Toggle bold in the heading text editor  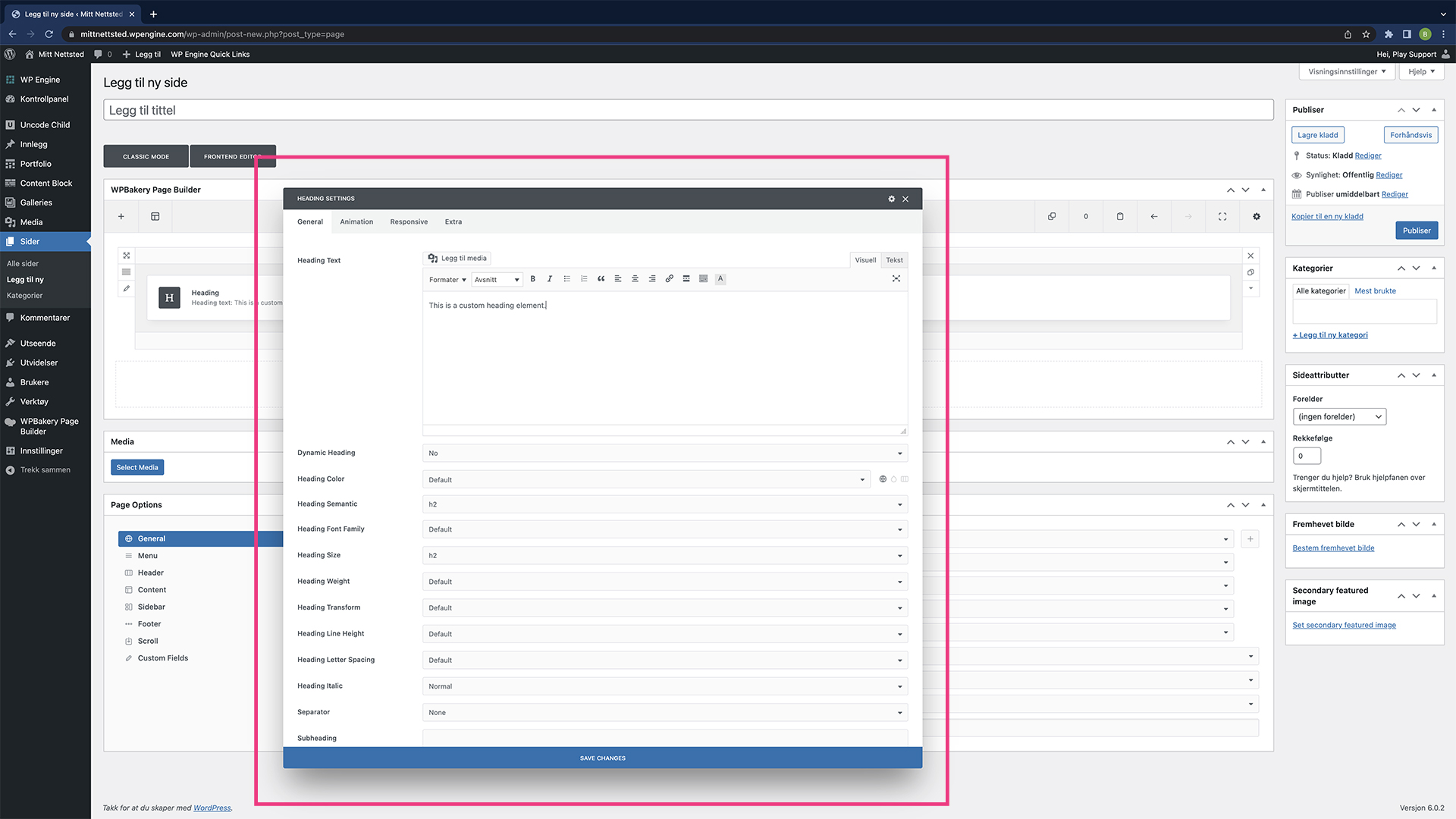click(533, 279)
